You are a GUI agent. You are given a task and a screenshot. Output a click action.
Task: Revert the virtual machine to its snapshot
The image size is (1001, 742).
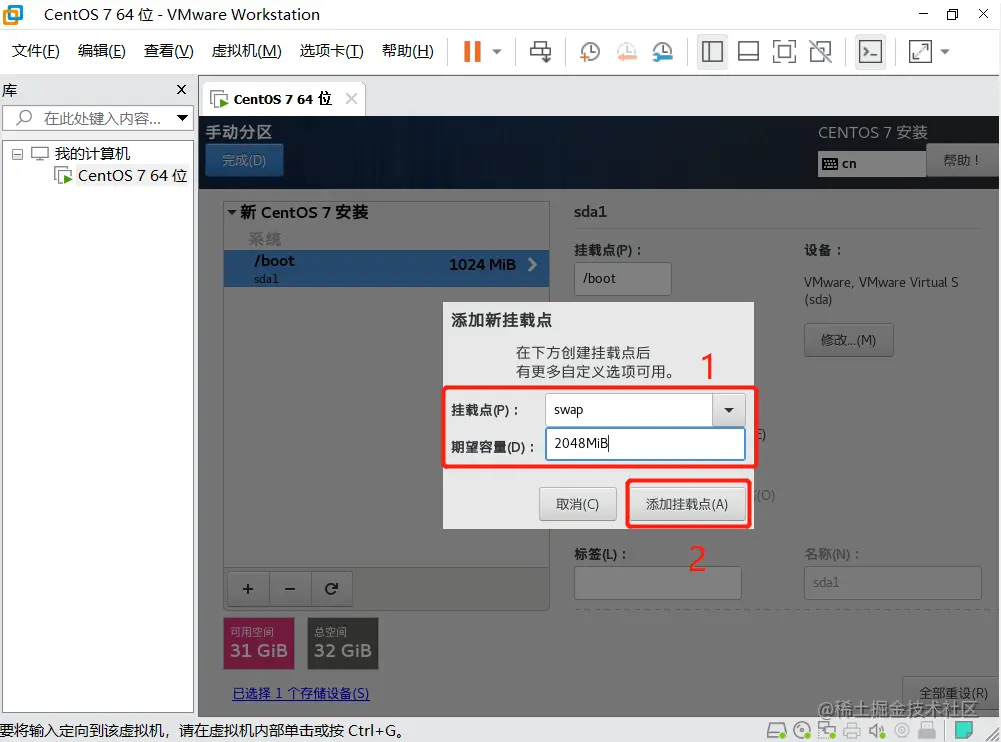click(628, 51)
